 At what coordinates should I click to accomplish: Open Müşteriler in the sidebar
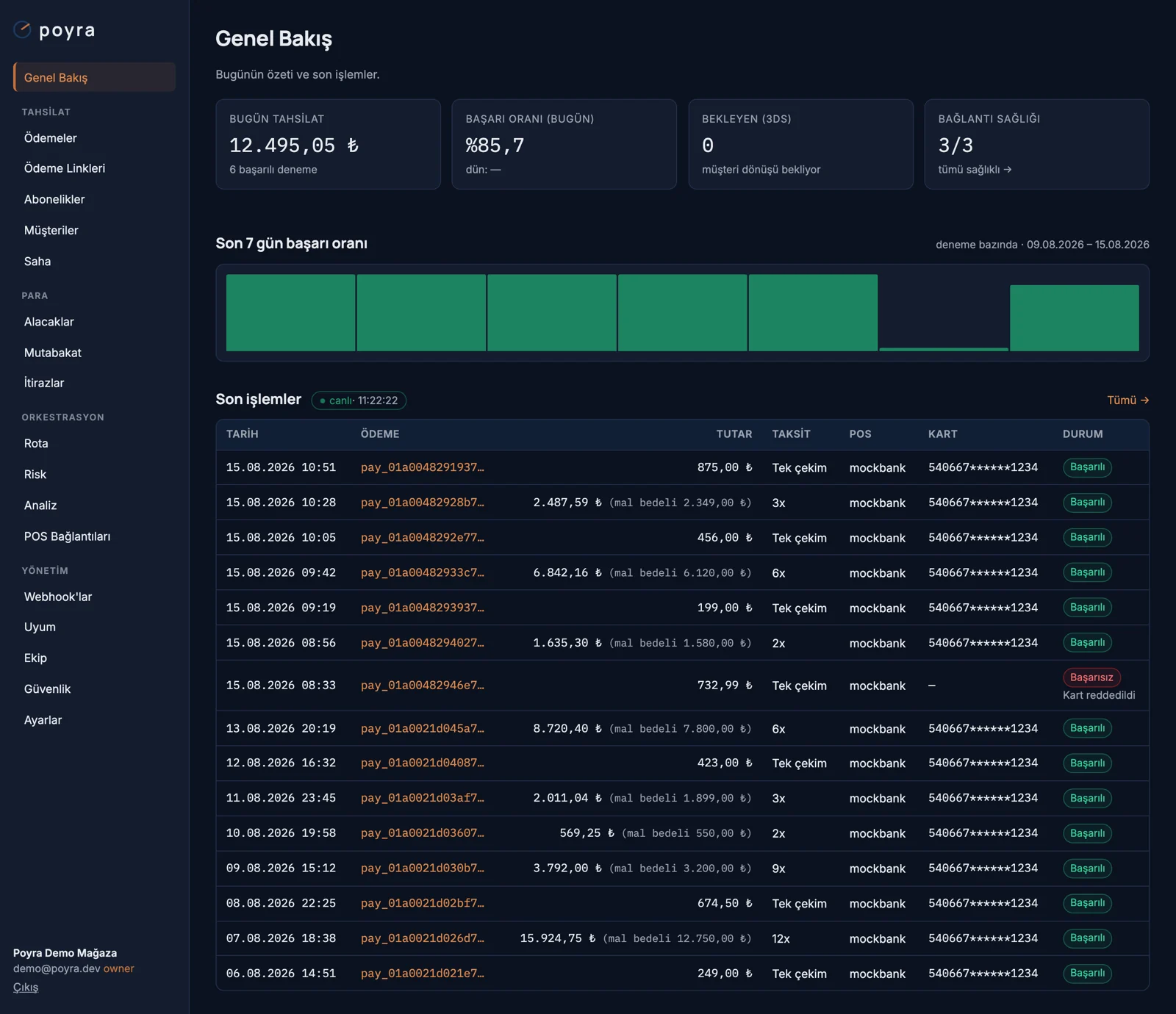[x=51, y=230]
